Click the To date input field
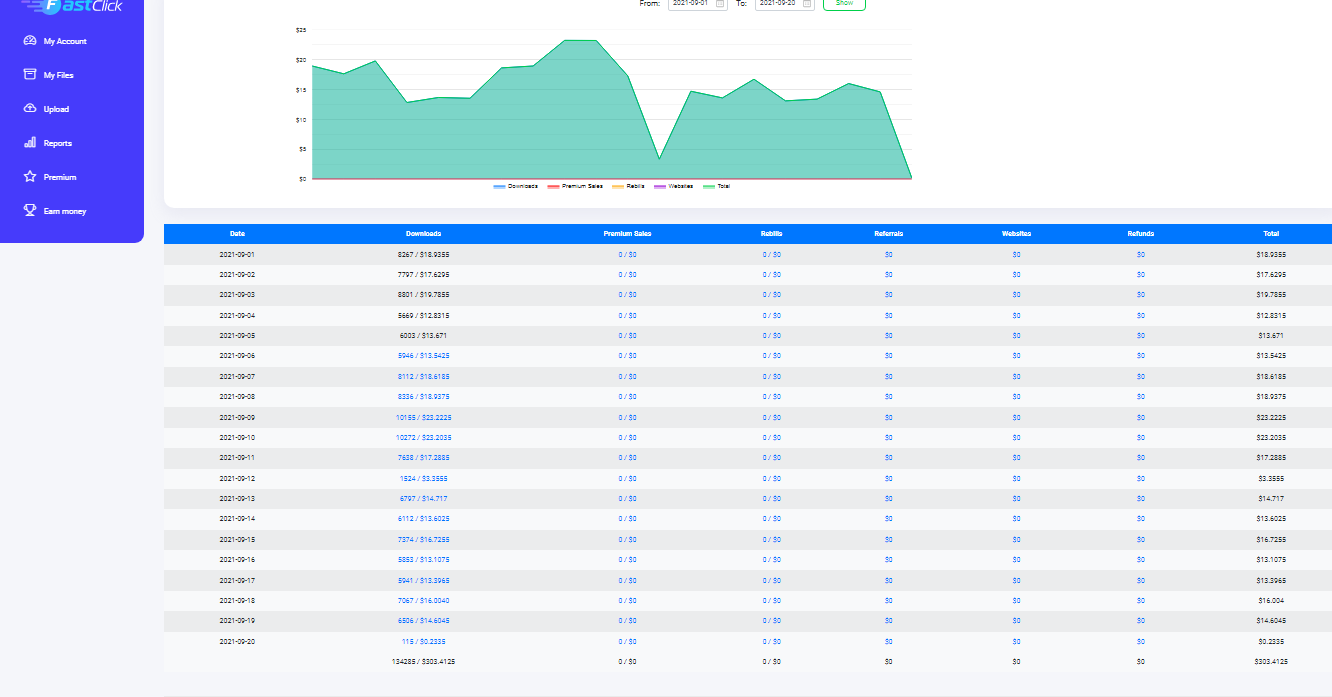Screen dimensions: 1332x697 pos(779,4)
